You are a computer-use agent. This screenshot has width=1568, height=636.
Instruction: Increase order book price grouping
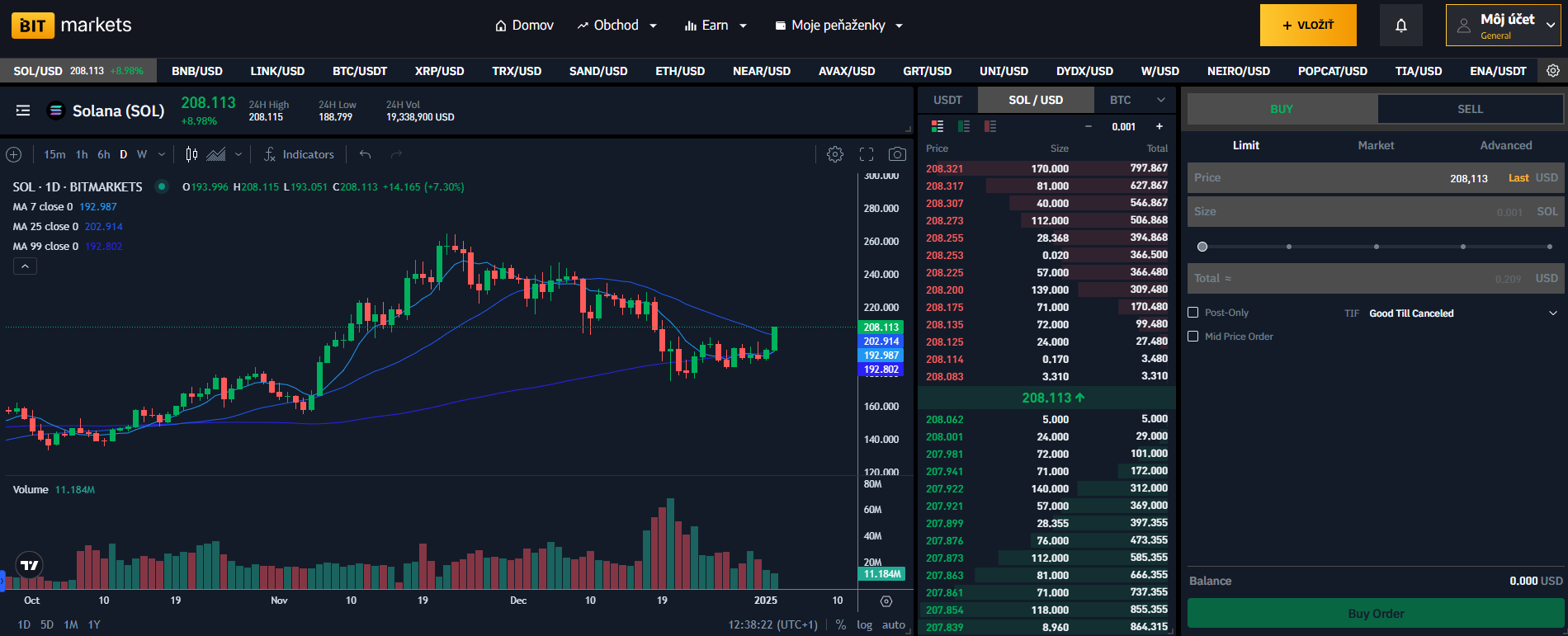tap(1159, 126)
